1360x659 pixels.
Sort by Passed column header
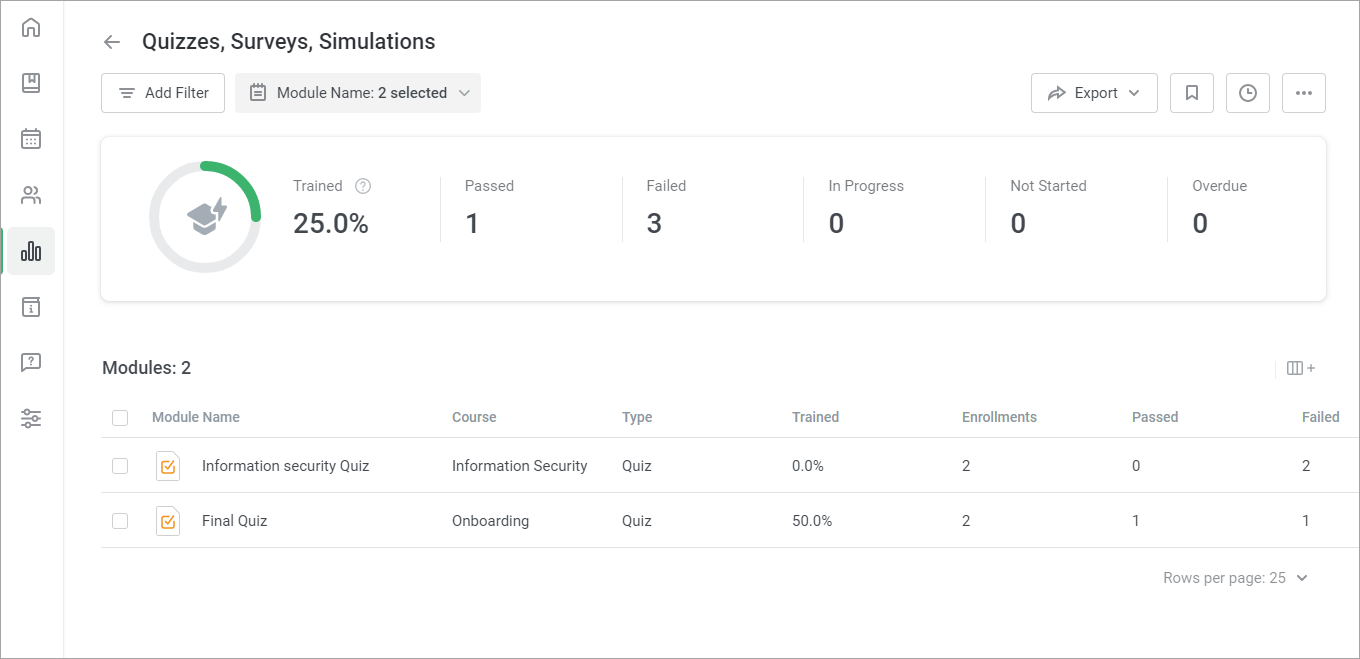coord(1155,417)
